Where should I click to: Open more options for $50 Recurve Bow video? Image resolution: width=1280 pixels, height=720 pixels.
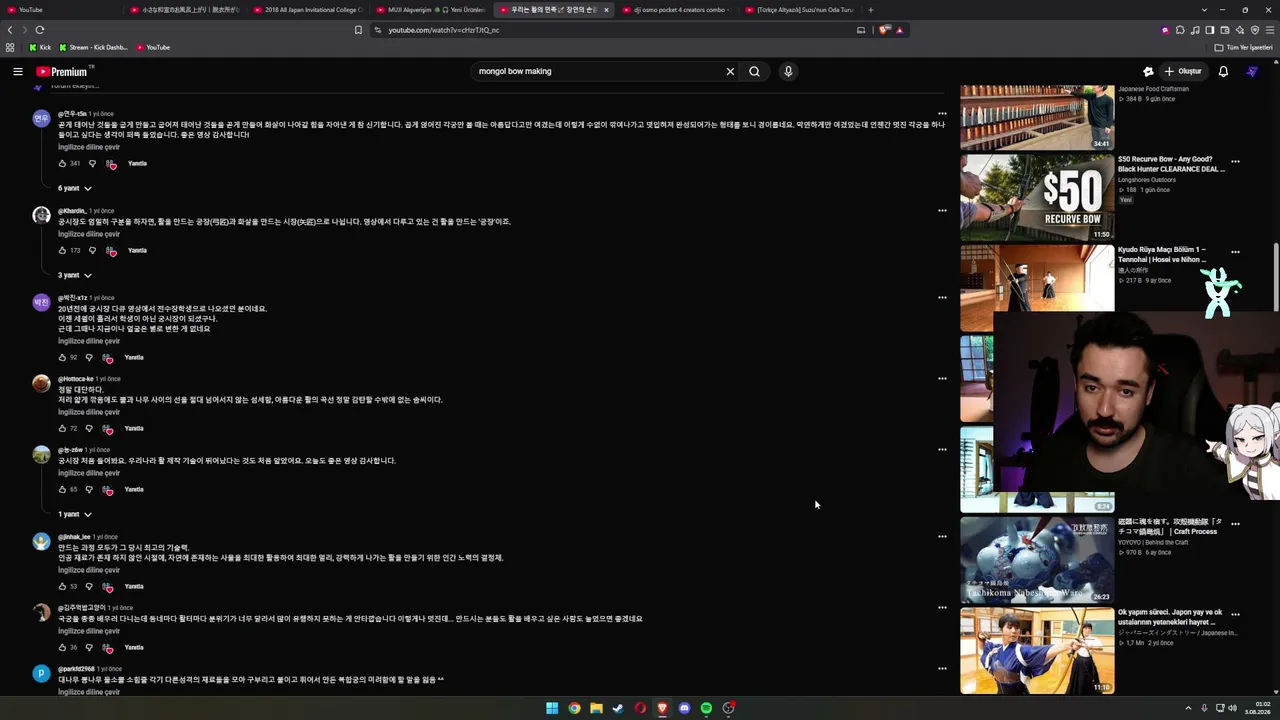(1235, 161)
